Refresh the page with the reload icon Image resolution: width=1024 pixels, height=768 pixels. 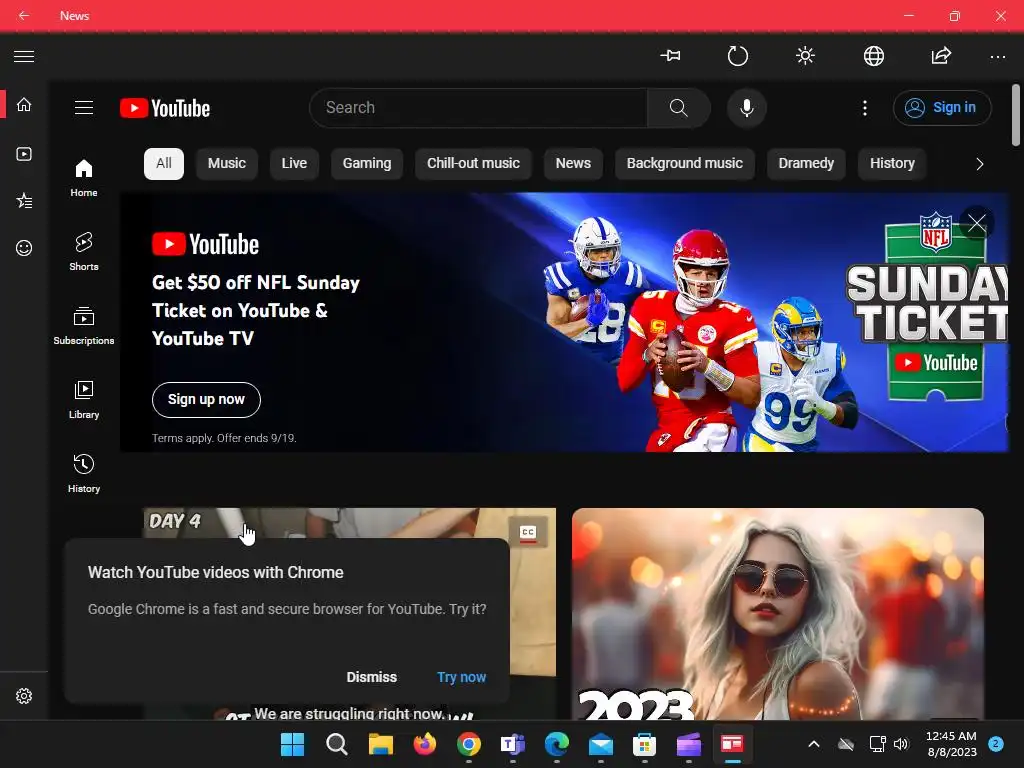pyautogui.click(x=738, y=56)
